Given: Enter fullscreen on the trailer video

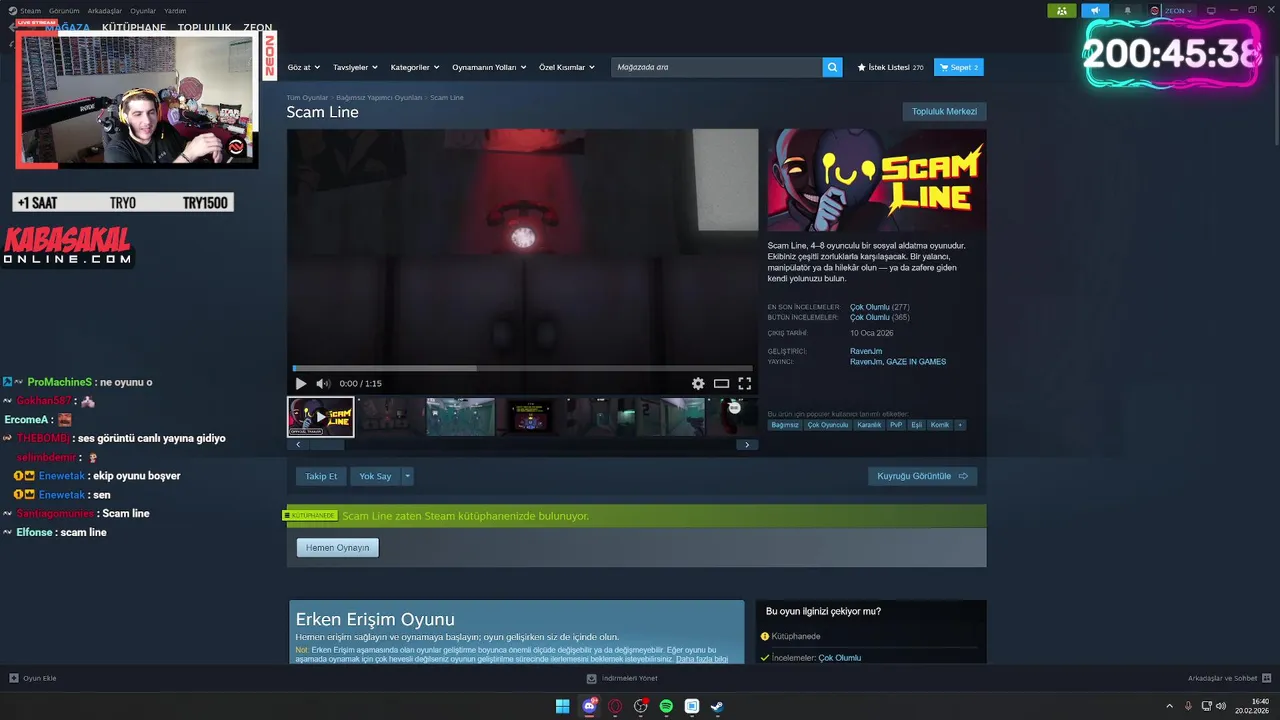Looking at the screenshot, I should click(x=745, y=383).
